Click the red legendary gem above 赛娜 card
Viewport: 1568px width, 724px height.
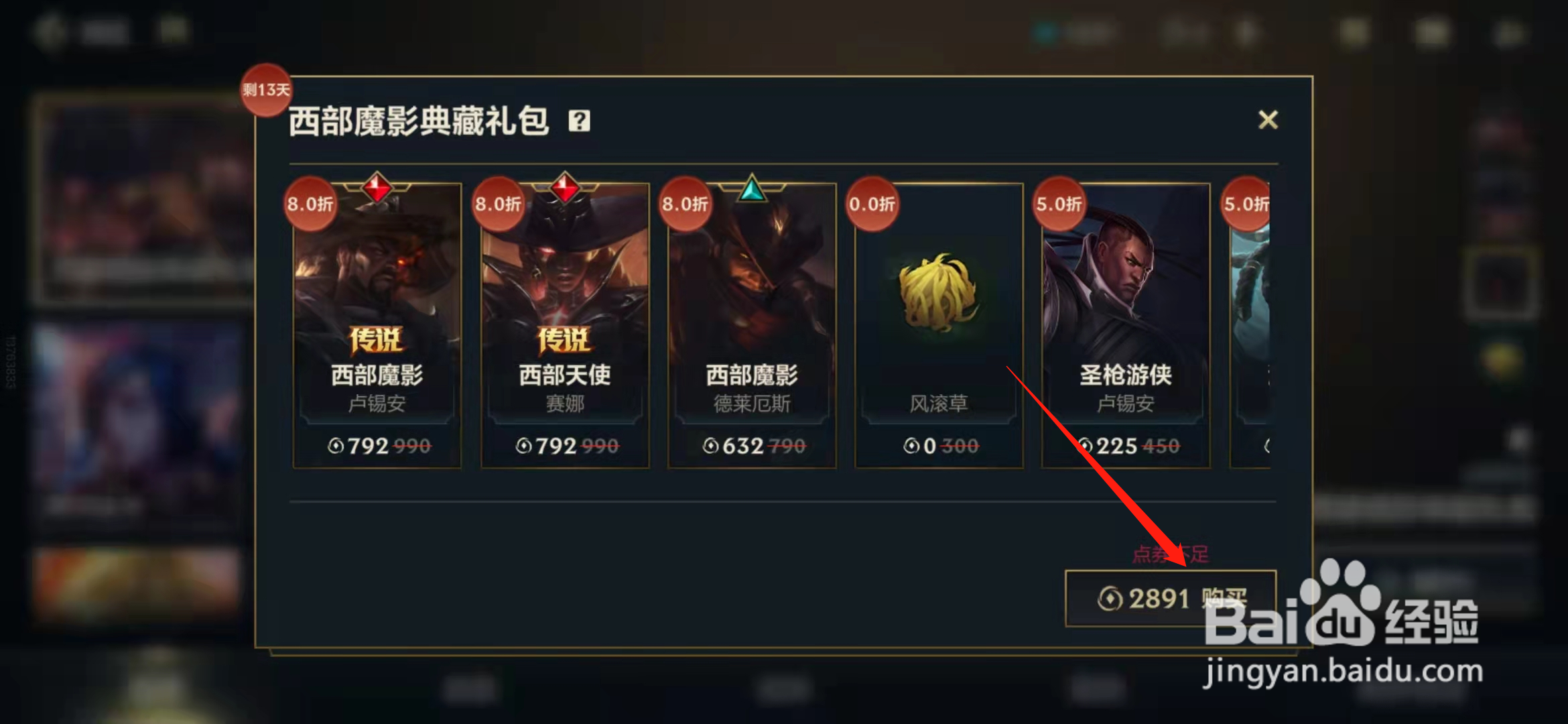565,188
